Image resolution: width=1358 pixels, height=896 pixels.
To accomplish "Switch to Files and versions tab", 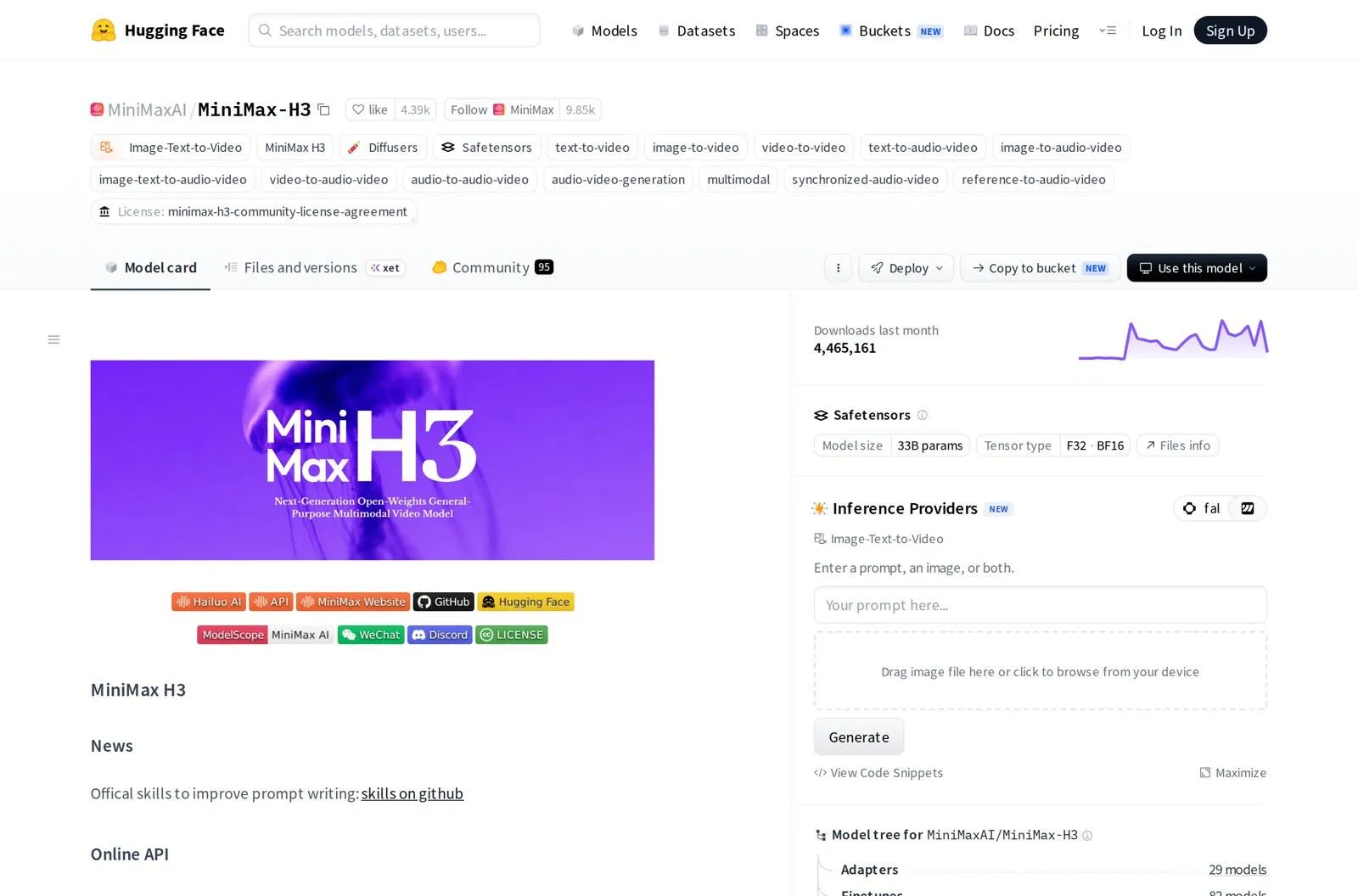I will click(x=314, y=268).
